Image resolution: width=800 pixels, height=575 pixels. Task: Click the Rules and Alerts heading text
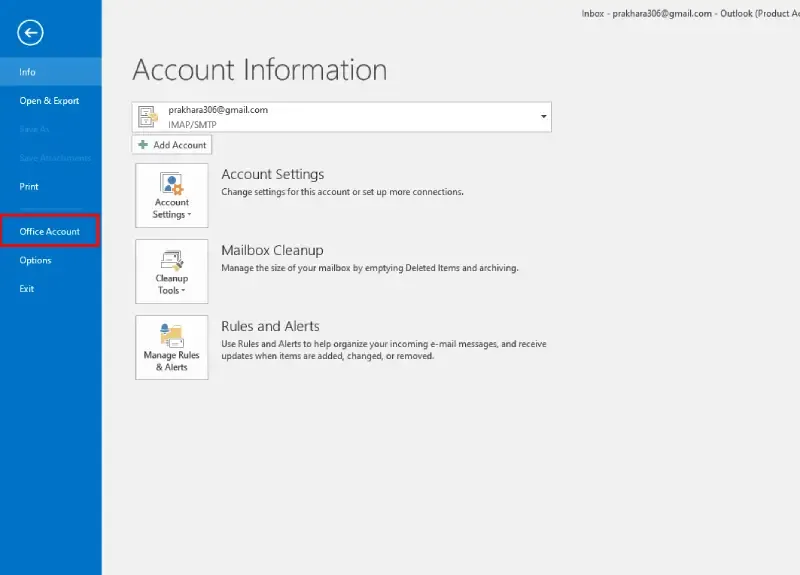(270, 327)
